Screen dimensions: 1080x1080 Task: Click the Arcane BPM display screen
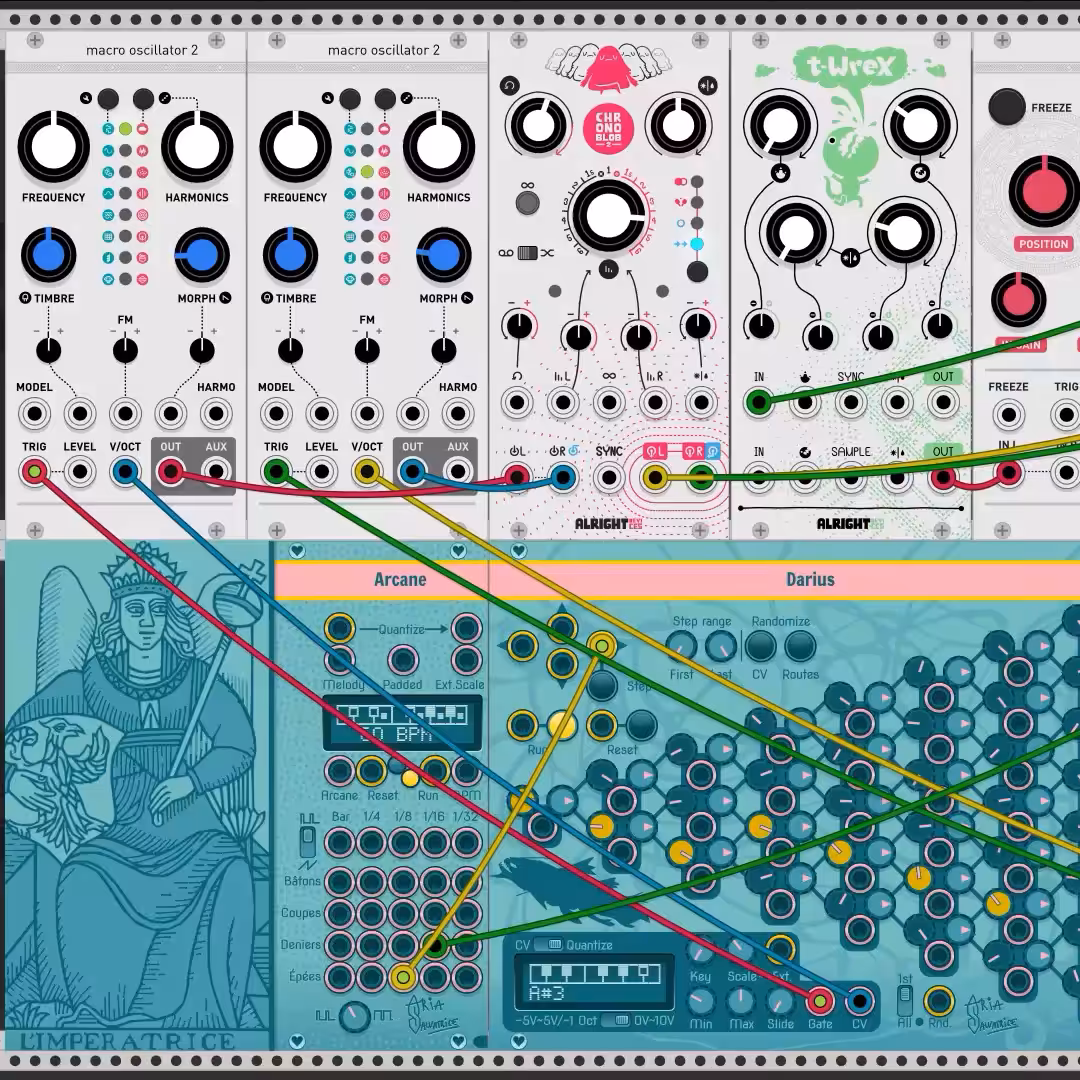tap(402, 723)
